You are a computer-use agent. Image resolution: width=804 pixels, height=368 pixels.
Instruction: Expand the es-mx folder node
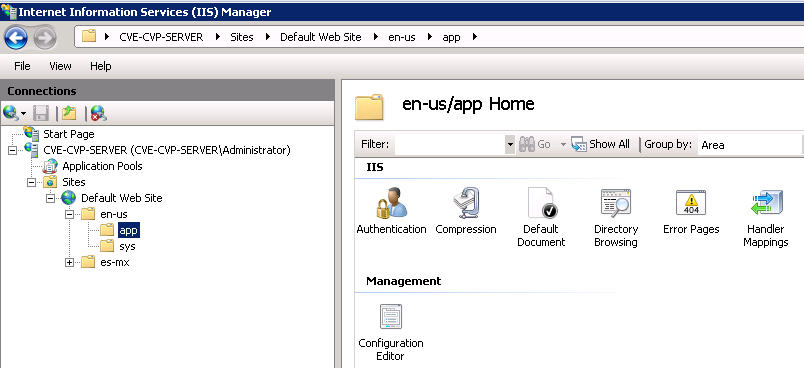[x=69, y=262]
